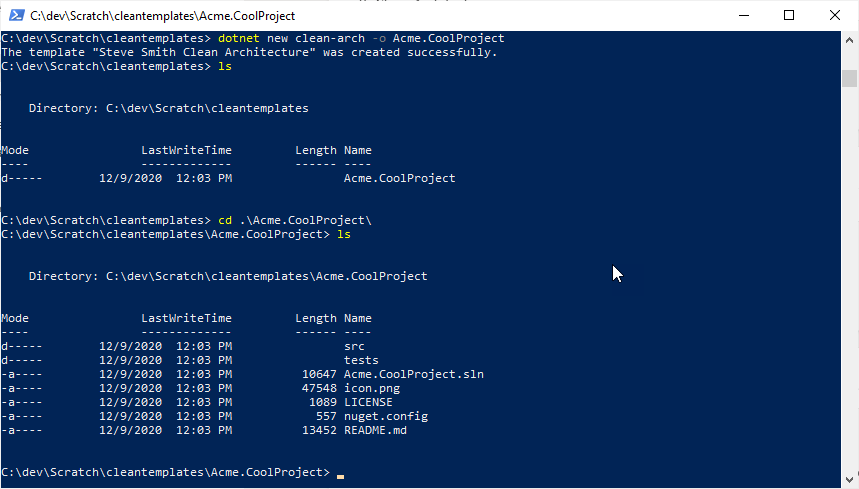
Task: Click the empty scrollbar track below thumb
Action: coord(849,279)
